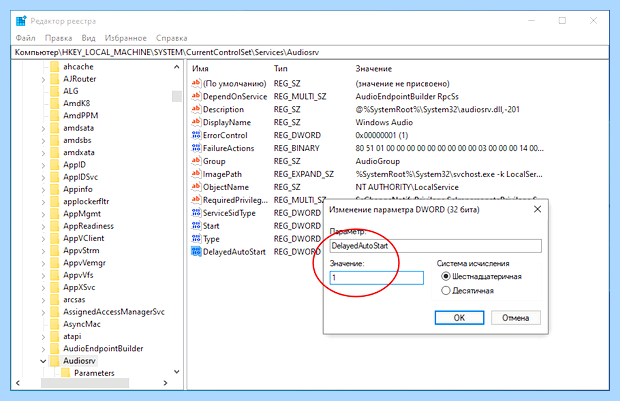Viewport: 620px width, 401px height.
Task: Click the Значение input field
Action: tap(376, 278)
